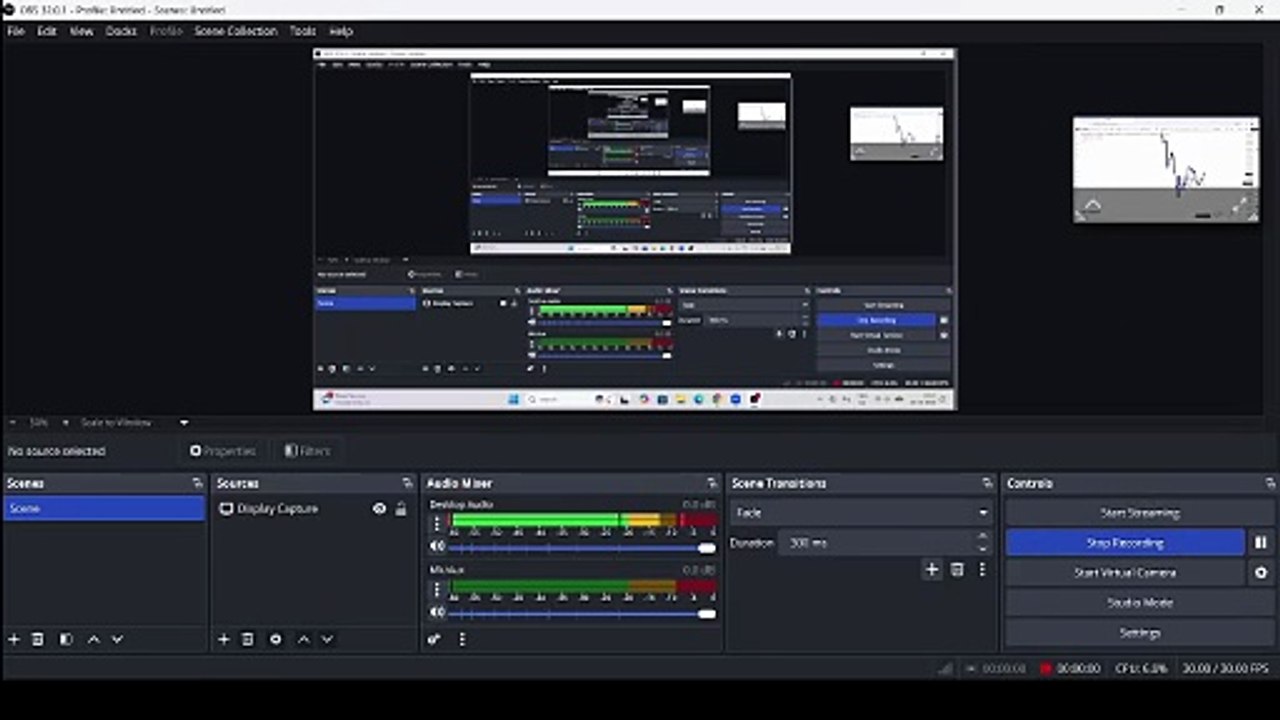Remove selected source with Sources trash icon
Screen dimensions: 1280x720
click(x=248, y=639)
